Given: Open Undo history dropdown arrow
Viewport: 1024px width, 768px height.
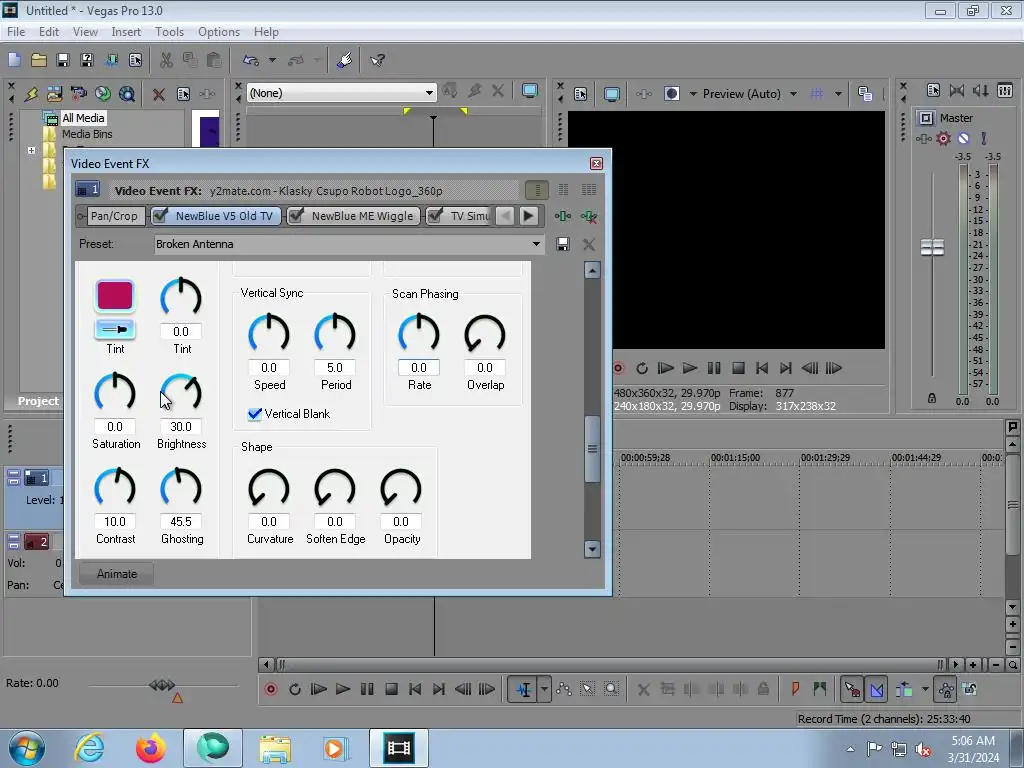Looking at the screenshot, I should [x=272, y=60].
